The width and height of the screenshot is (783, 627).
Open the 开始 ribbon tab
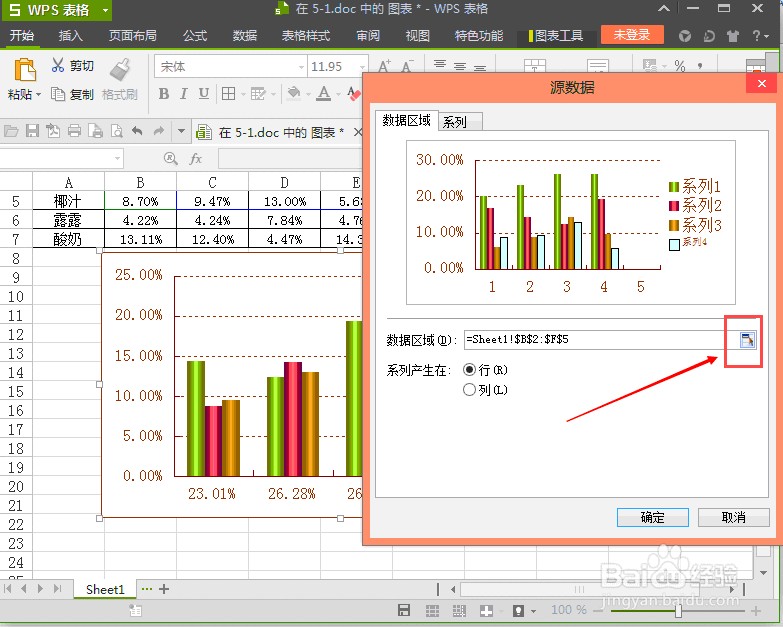[x=22, y=35]
